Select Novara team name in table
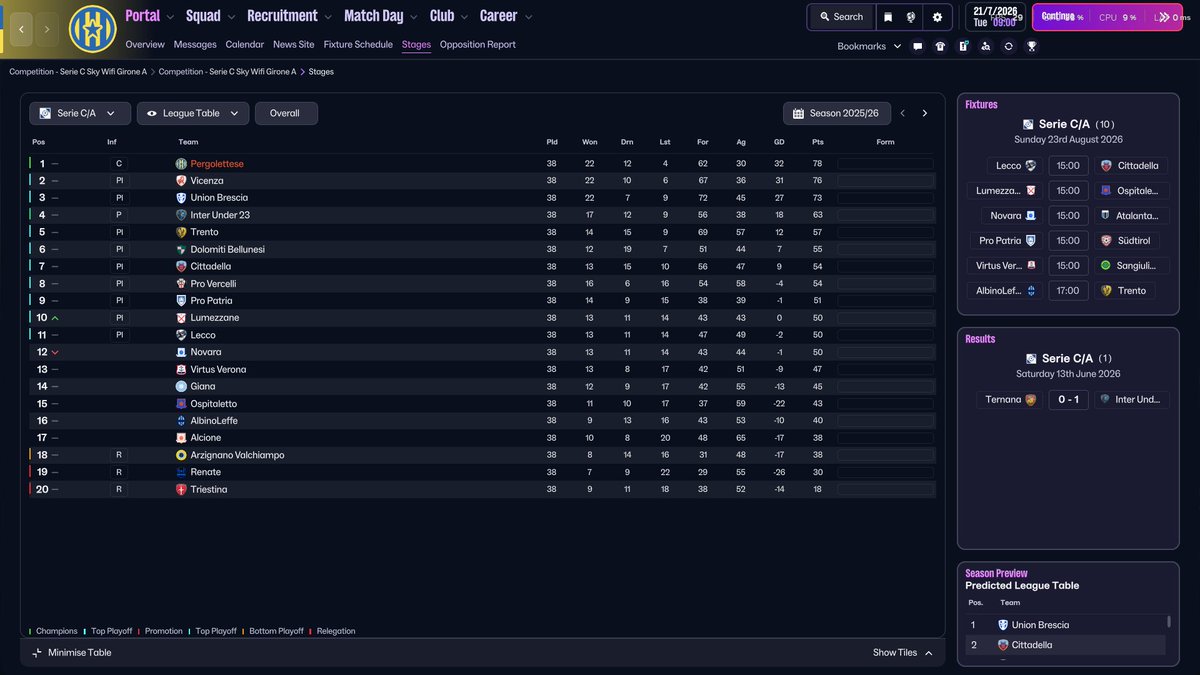The height and width of the screenshot is (675, 1200). pyautogui.click(x=206, y=352)
